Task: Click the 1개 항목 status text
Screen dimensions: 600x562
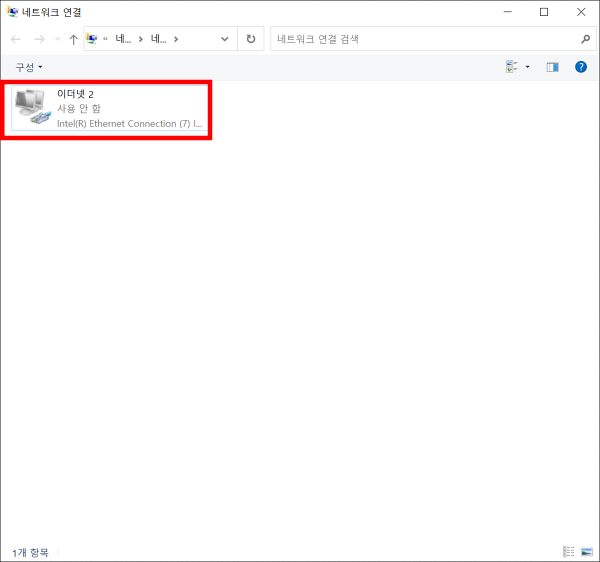Action: (31, 552)
